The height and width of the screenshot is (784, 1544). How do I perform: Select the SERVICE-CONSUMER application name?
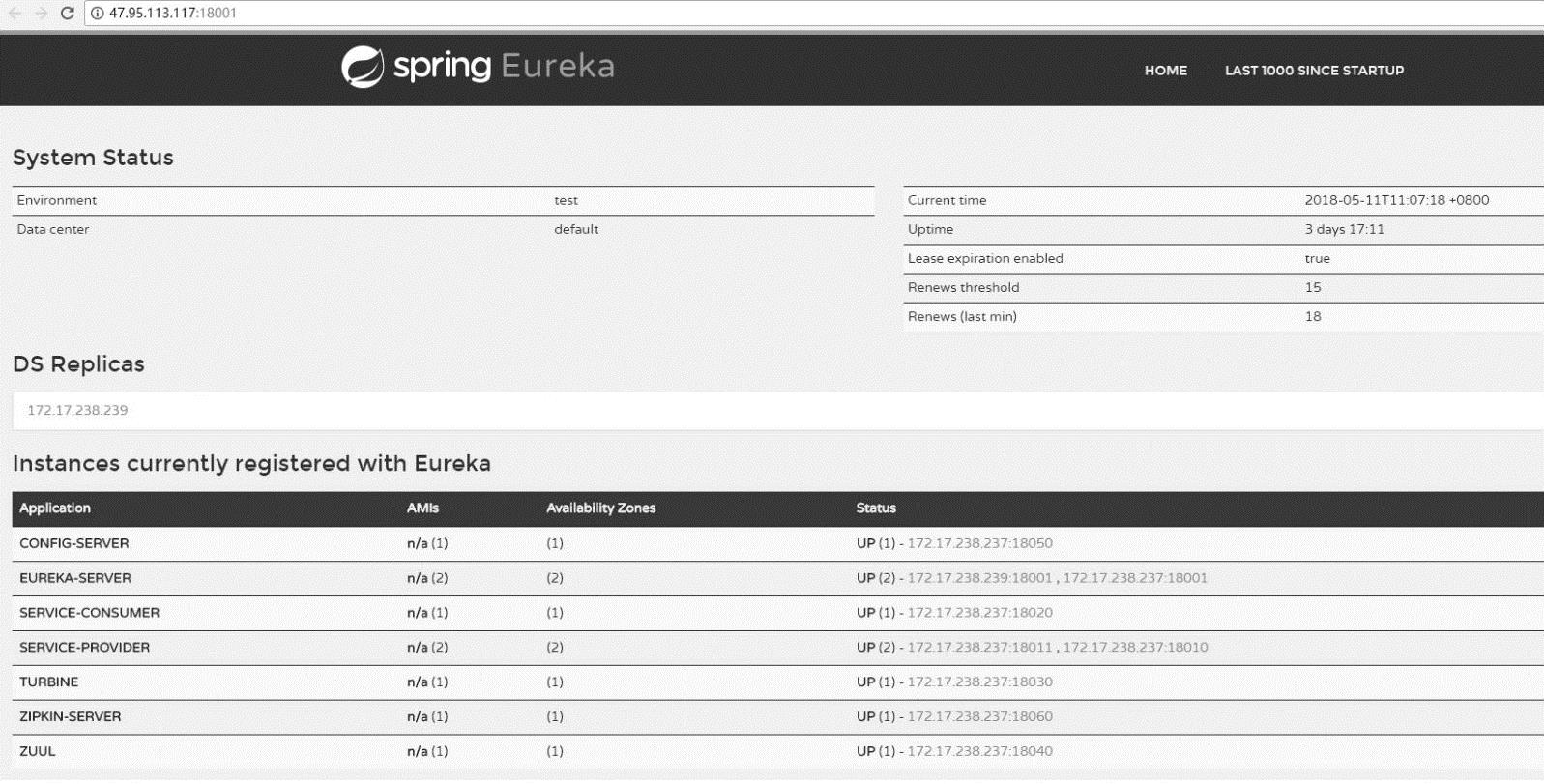(90, 613)
